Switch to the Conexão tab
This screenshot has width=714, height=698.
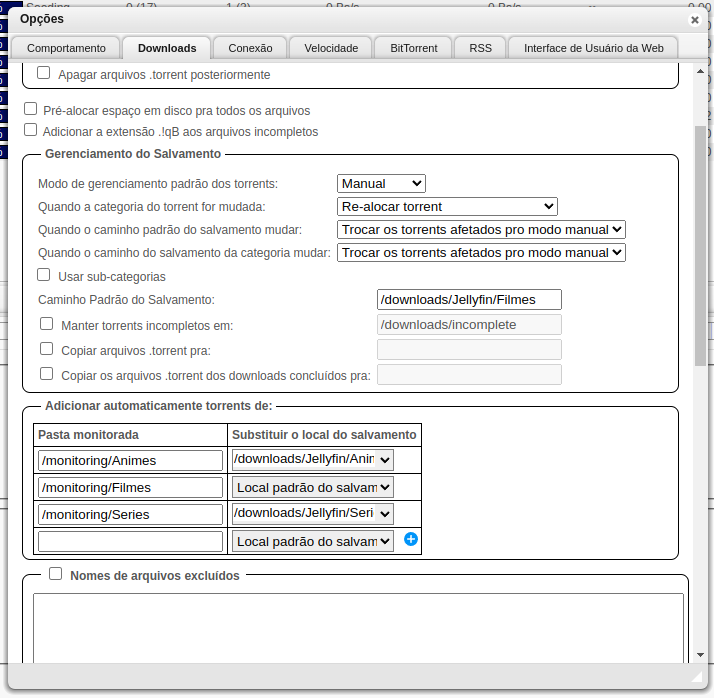click(250, 48)
